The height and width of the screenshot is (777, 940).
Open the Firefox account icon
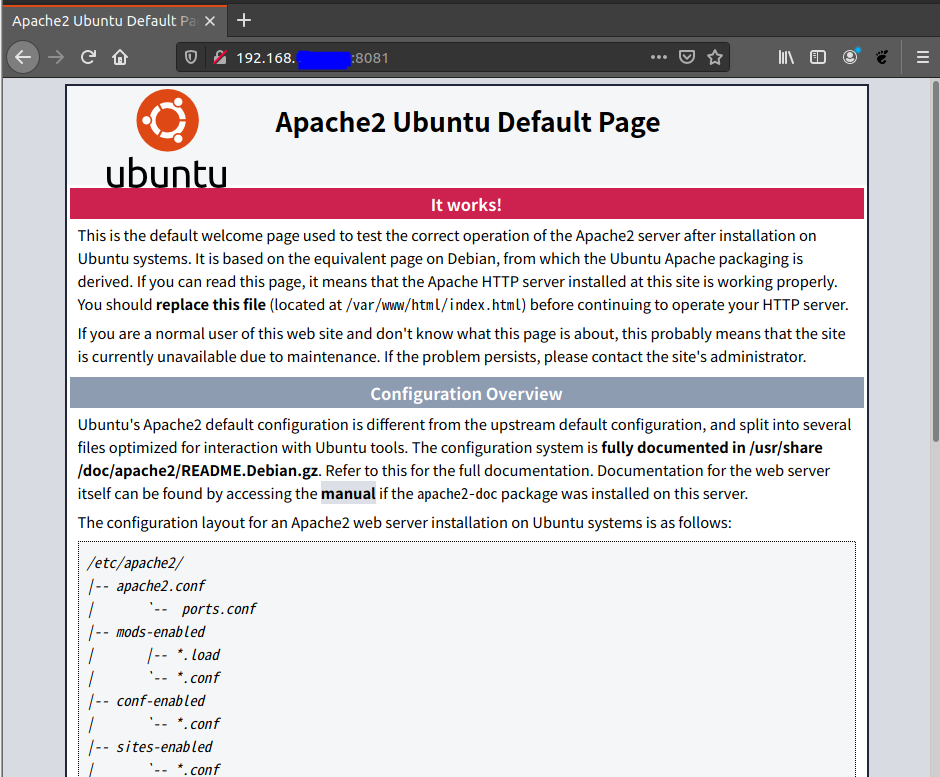pos(850,58)
